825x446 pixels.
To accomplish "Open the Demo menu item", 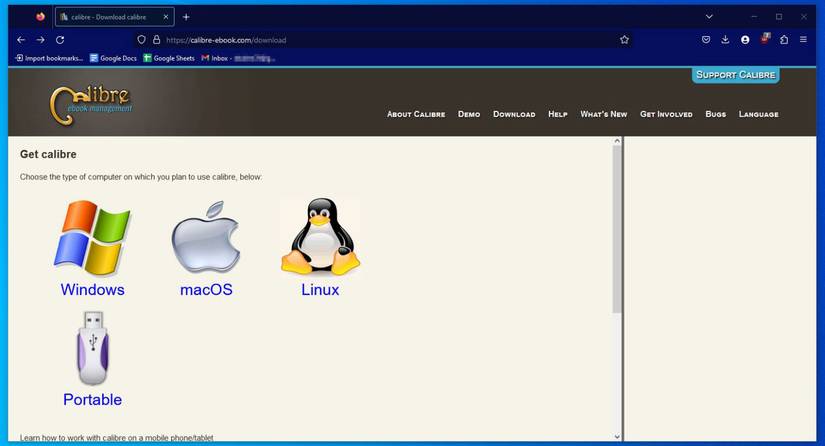I will [469, 114].
